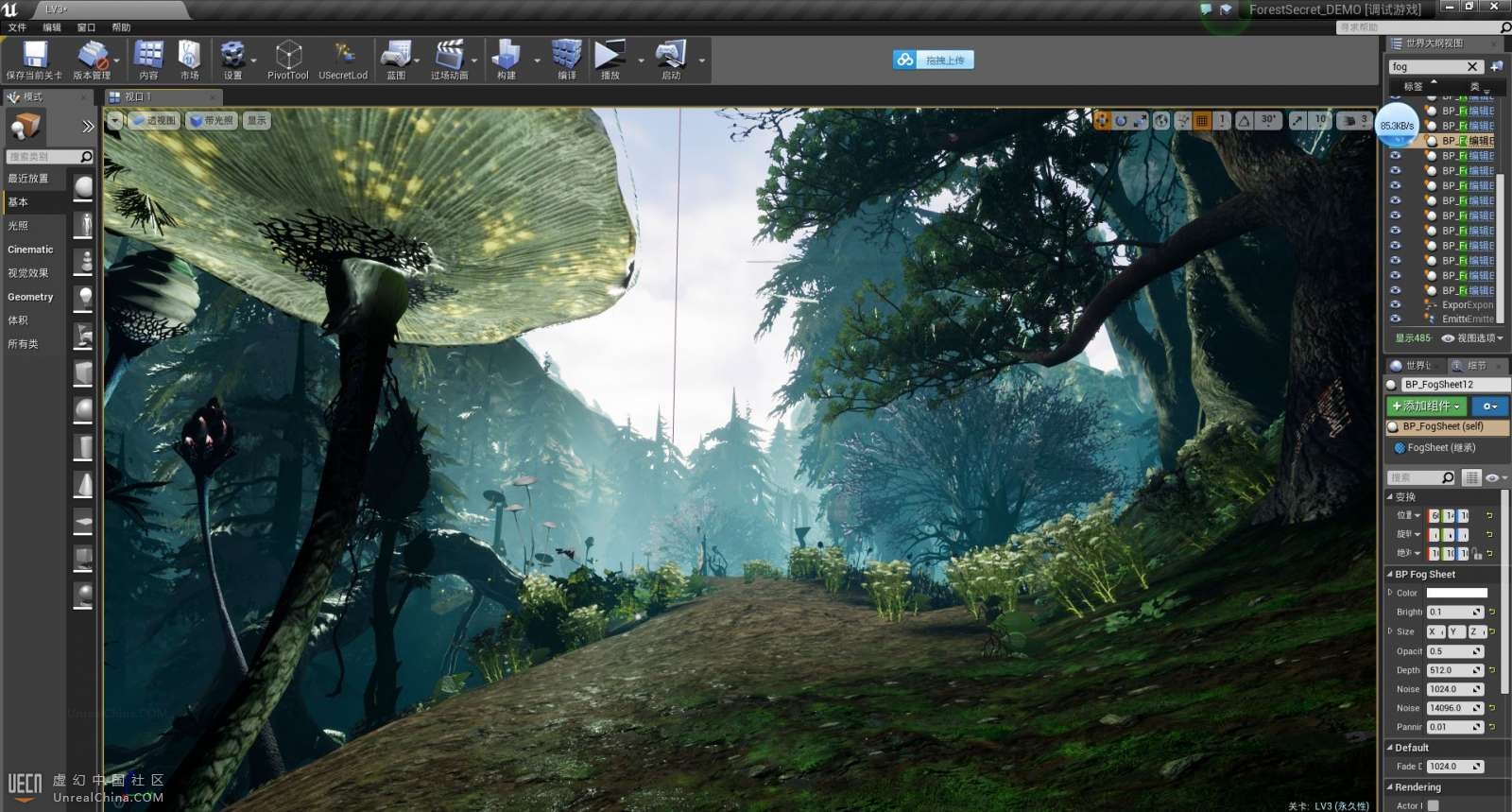Click the save current level icon (保存当前关卡)

pos(34,56)
